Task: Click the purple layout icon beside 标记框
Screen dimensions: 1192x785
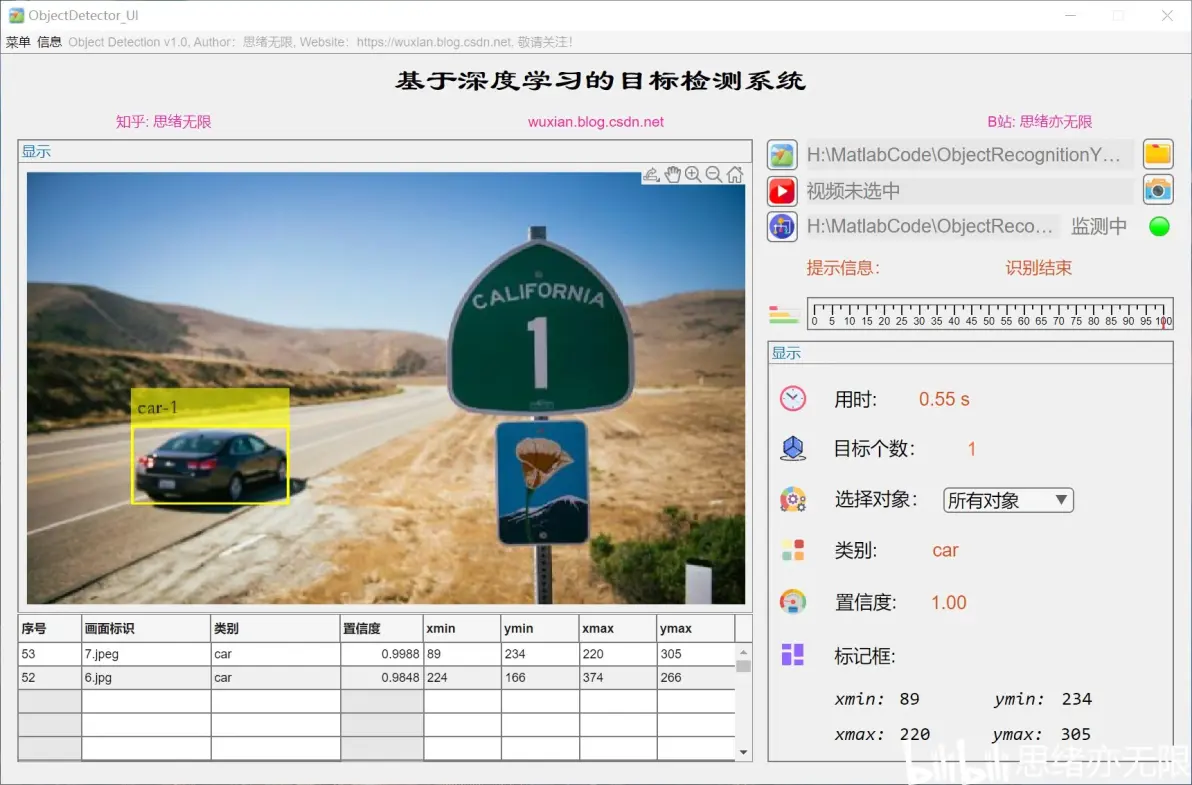Action: [x=792, y=654]
